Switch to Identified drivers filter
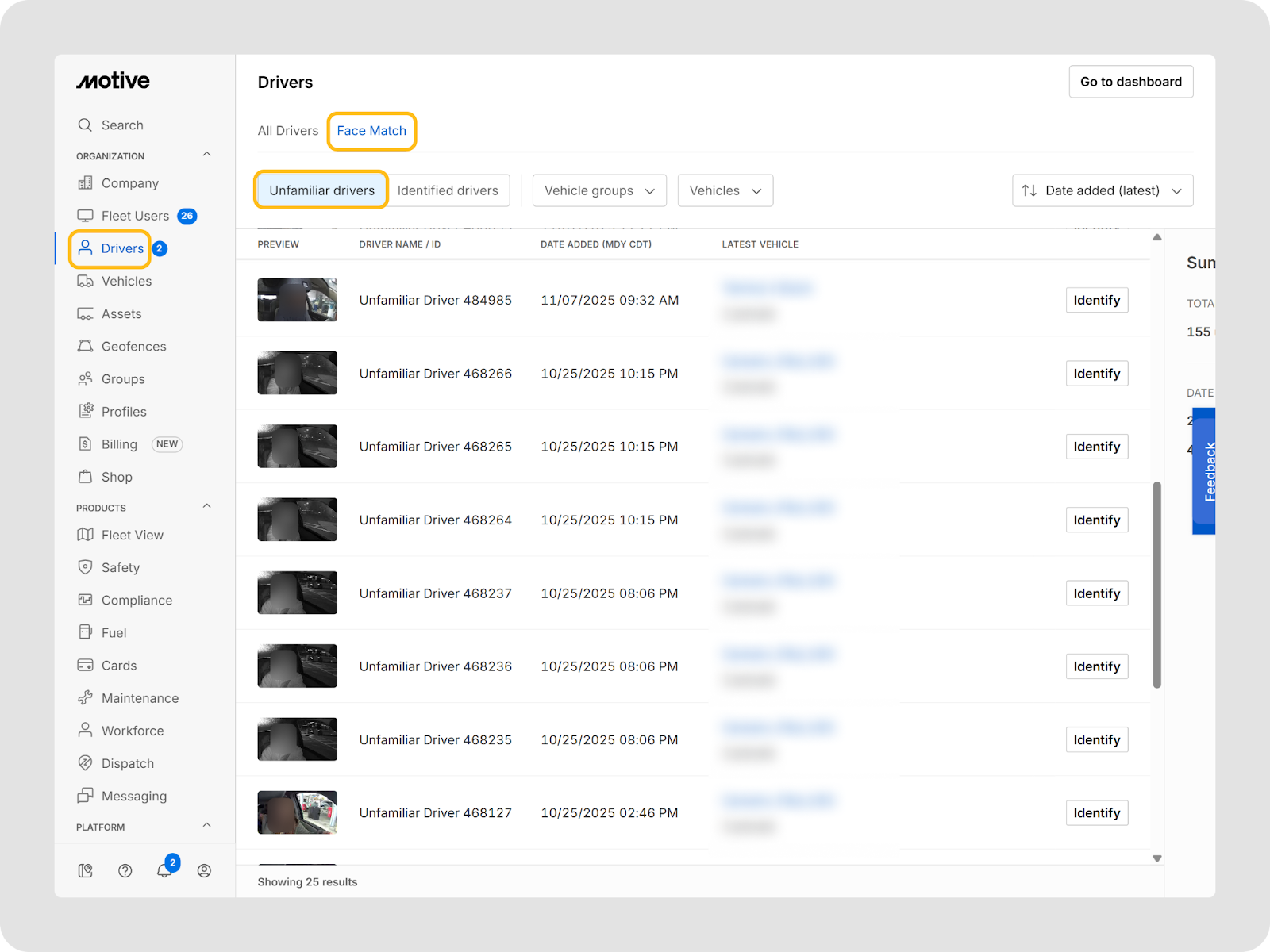The height and width of the screenshot is (952, 1270). (x=448, y=190)
